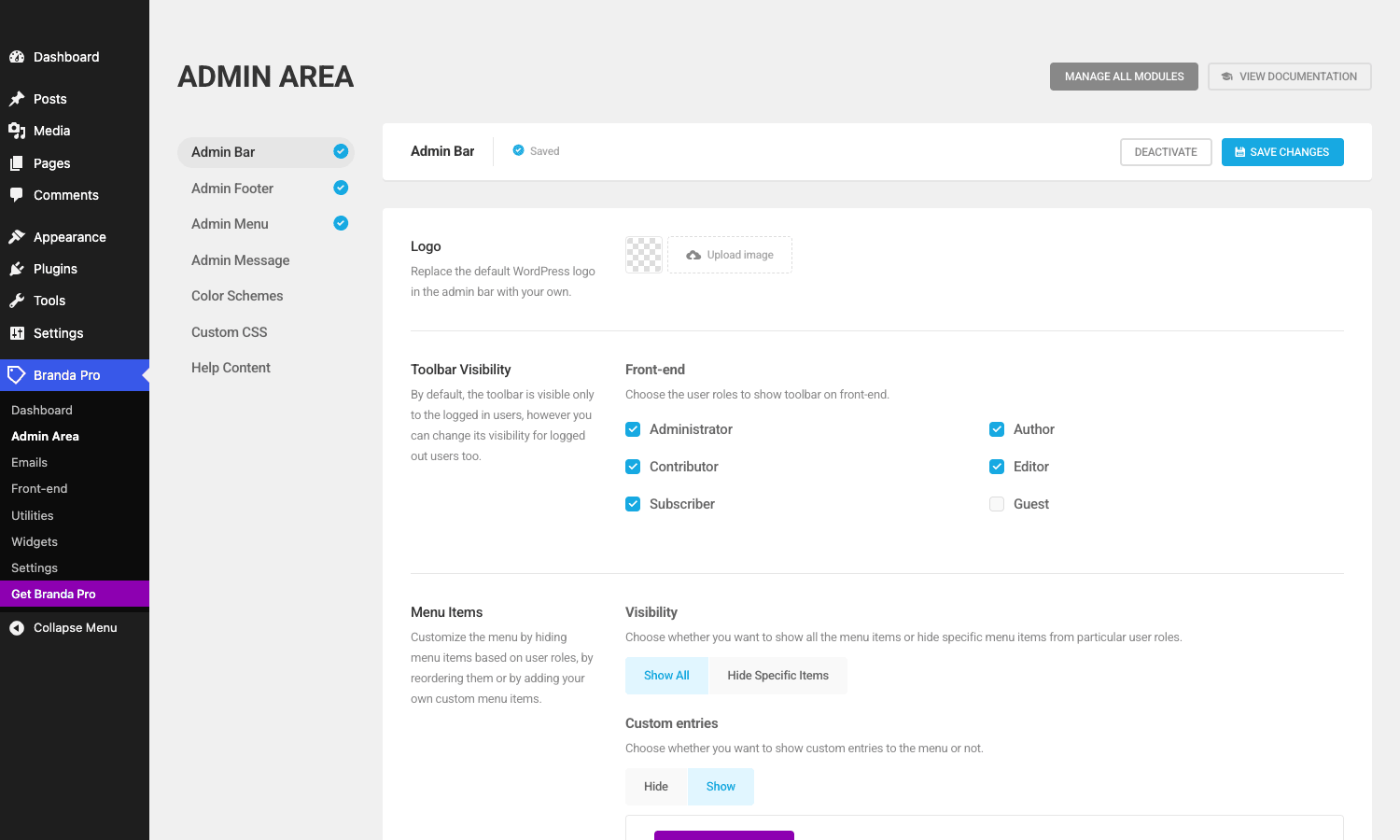
Task: Open the Admin Bar module tab
Action: [x=266, y=152]
